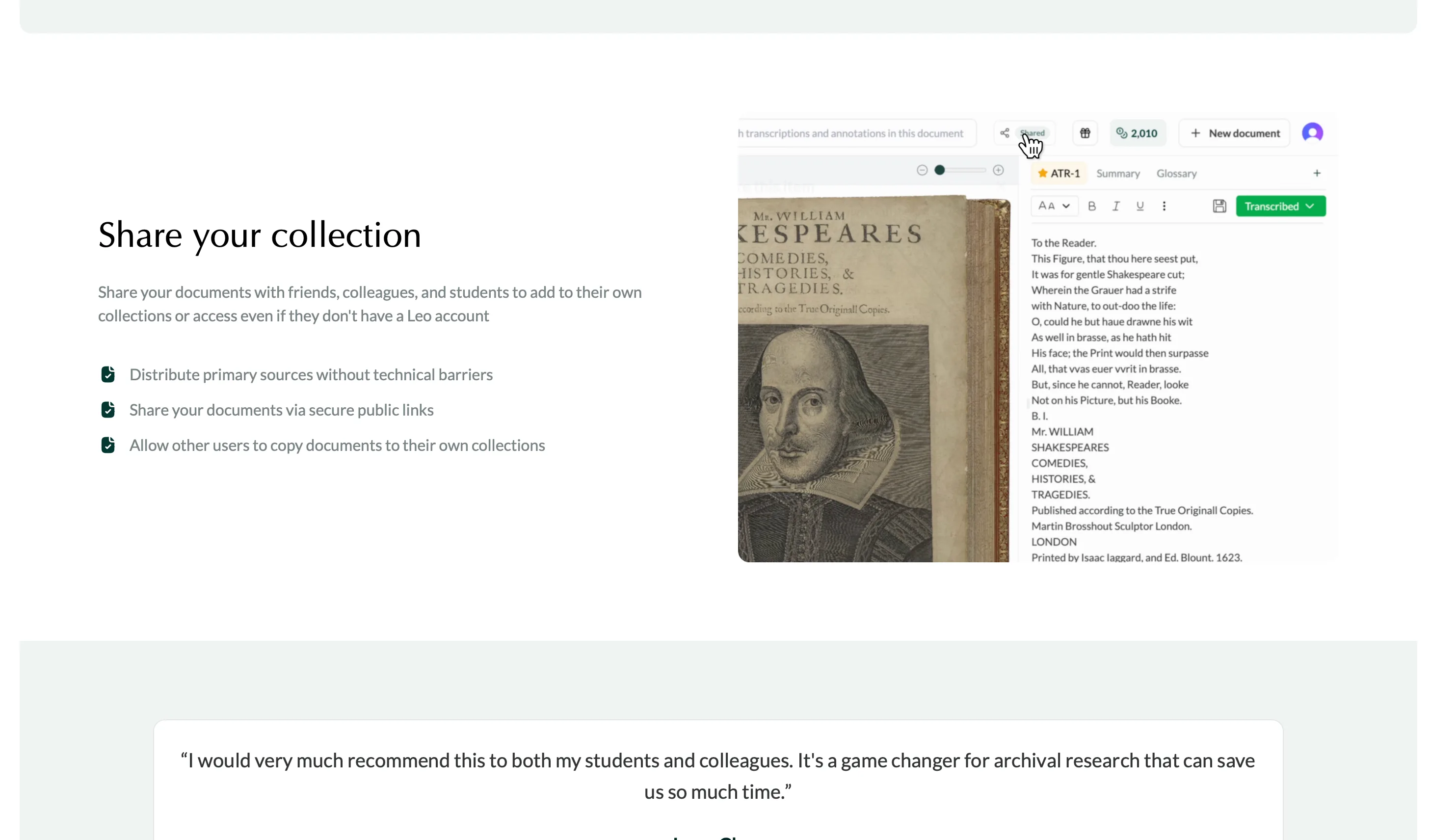1430x840 pixels.
Task: Click line "It was for gentle Shakespeare cut;"
Action: [1108, 274]
